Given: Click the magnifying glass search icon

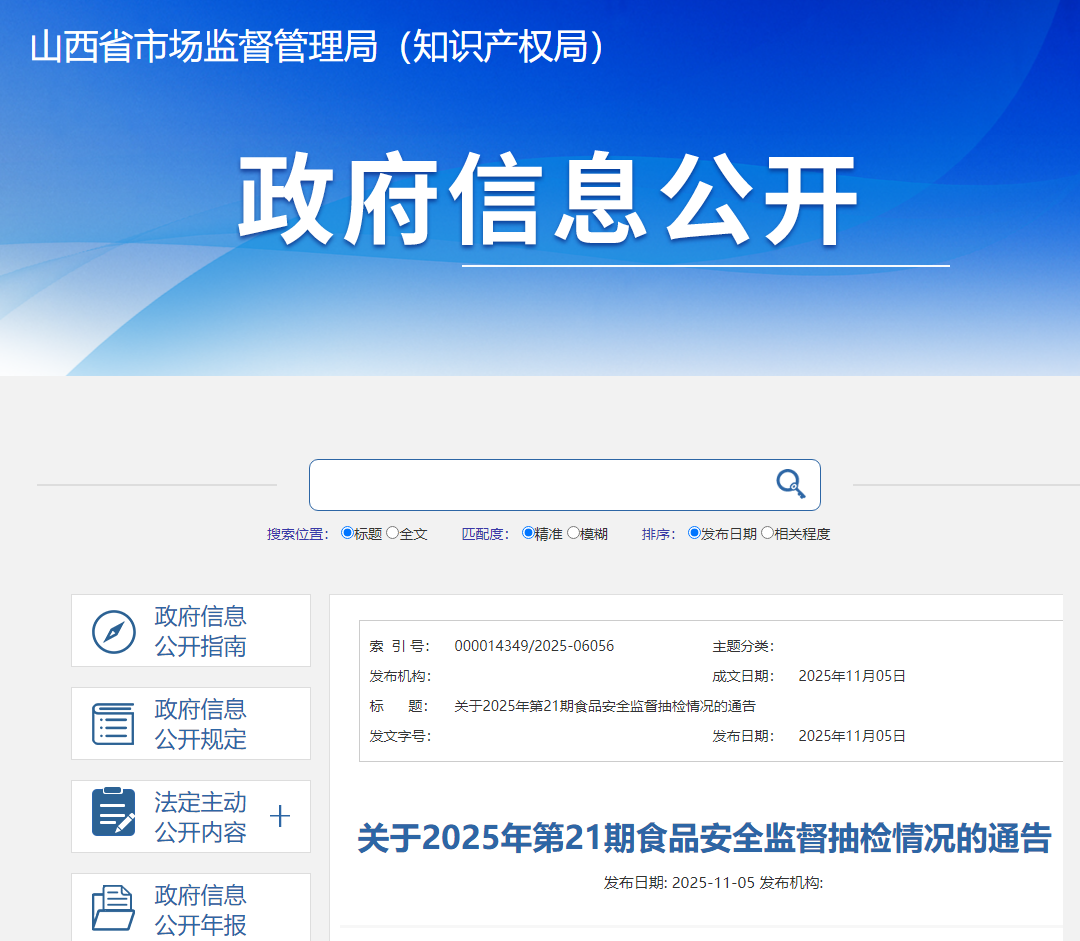Looking at the screenshot, I should 790,484.
